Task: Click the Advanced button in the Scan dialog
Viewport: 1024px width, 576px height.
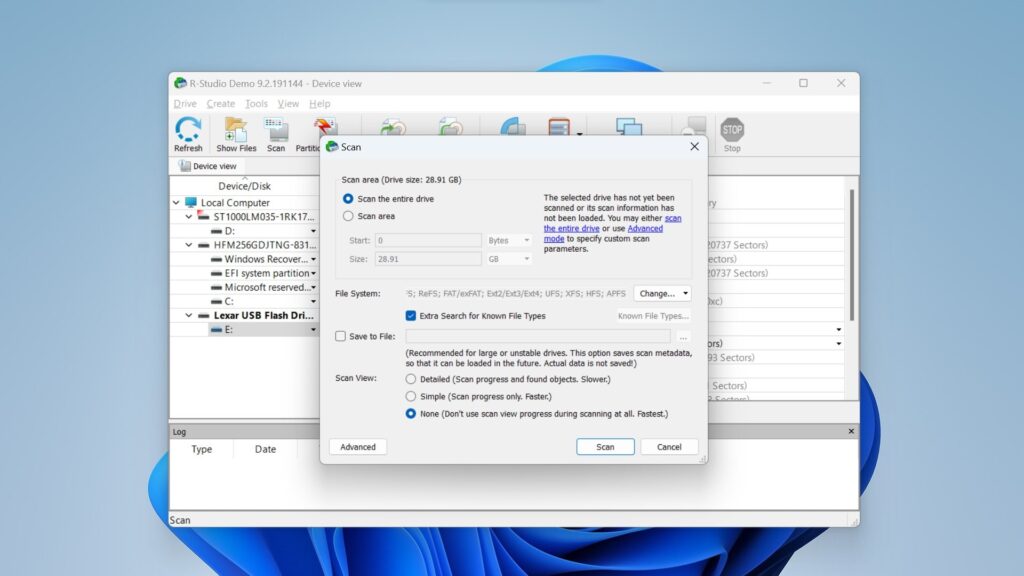Action: (x=357, y=446)
